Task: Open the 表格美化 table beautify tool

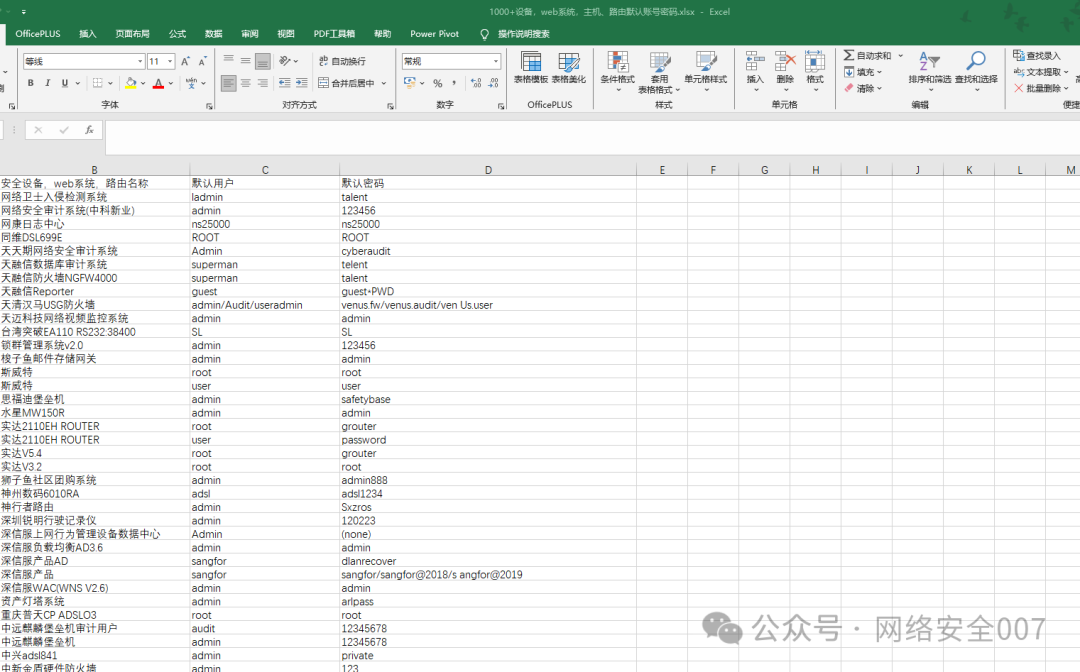Action: (569, 67)
